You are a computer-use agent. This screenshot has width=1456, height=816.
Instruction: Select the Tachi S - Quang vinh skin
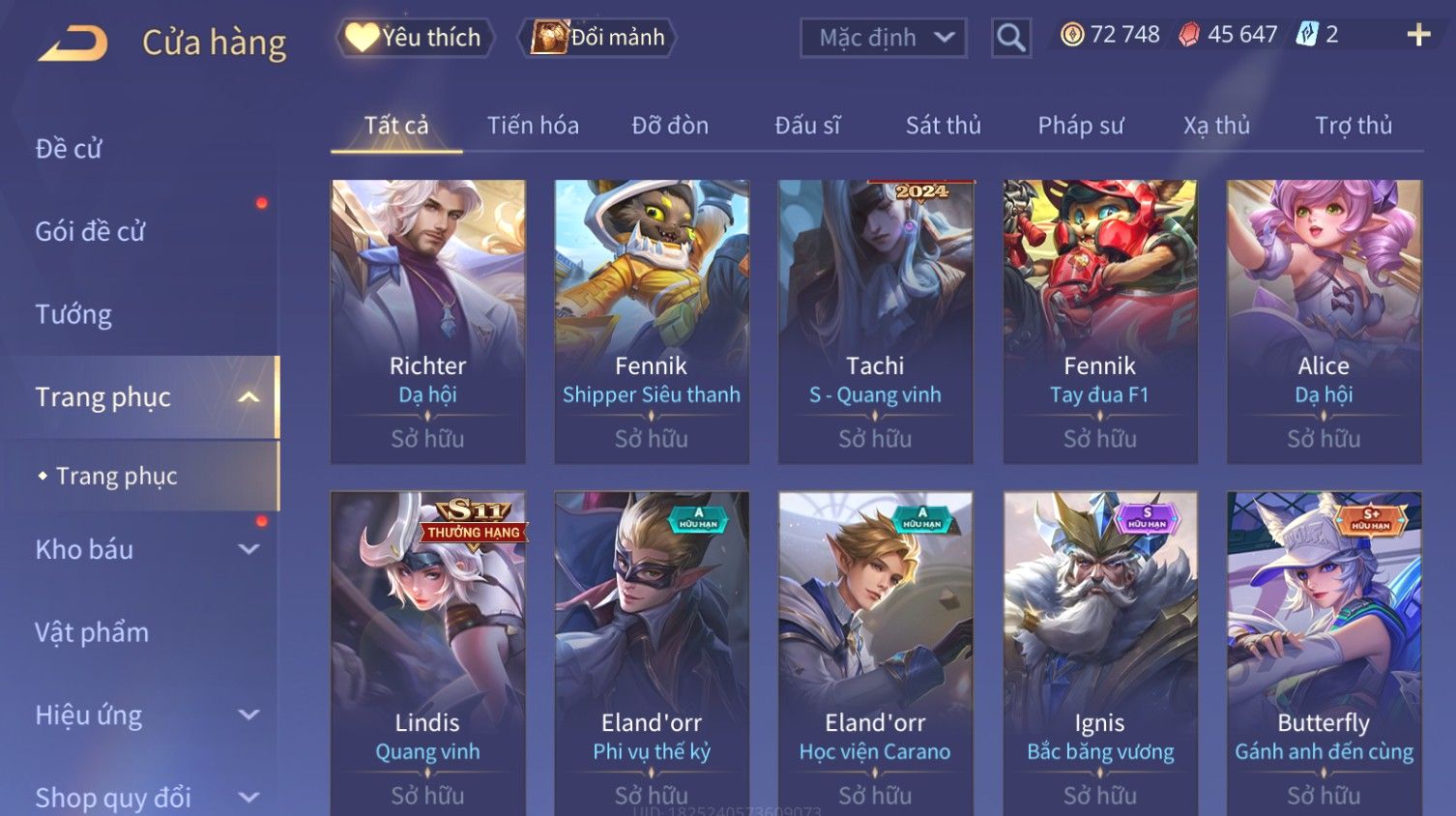(876, 322)
